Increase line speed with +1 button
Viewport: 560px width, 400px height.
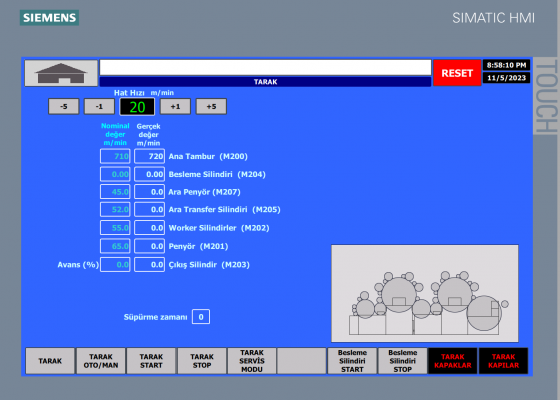[175, 106]
